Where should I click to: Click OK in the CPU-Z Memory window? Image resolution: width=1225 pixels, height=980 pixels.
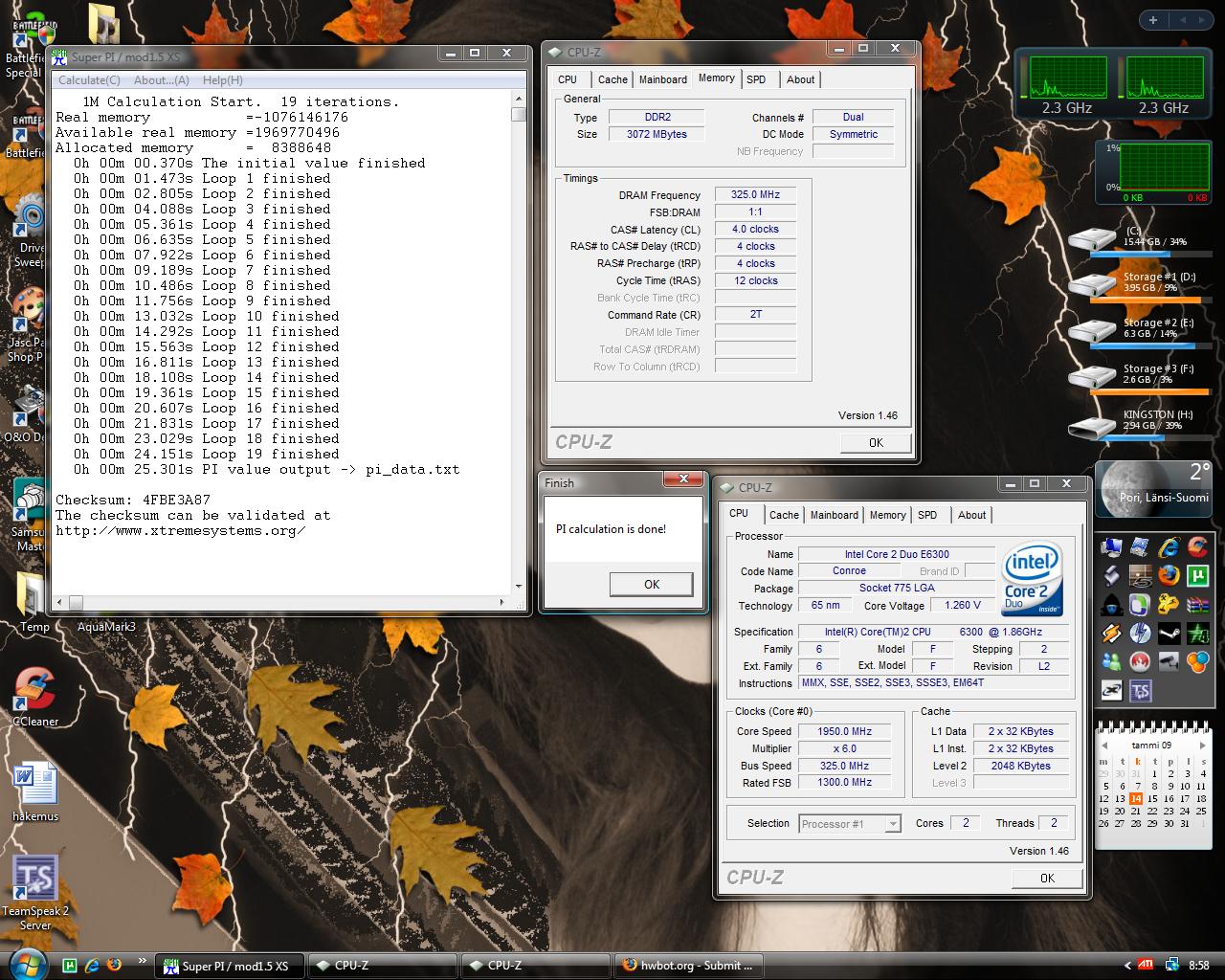[x=876, y=442]
